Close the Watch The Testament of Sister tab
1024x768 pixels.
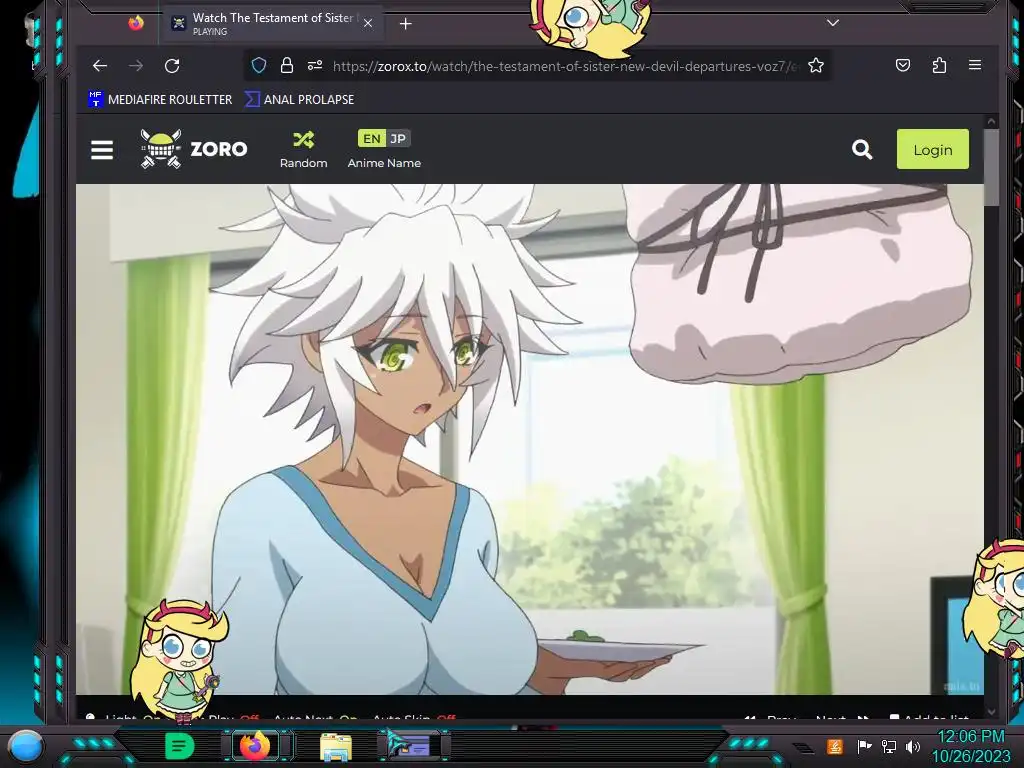(368, 24)
